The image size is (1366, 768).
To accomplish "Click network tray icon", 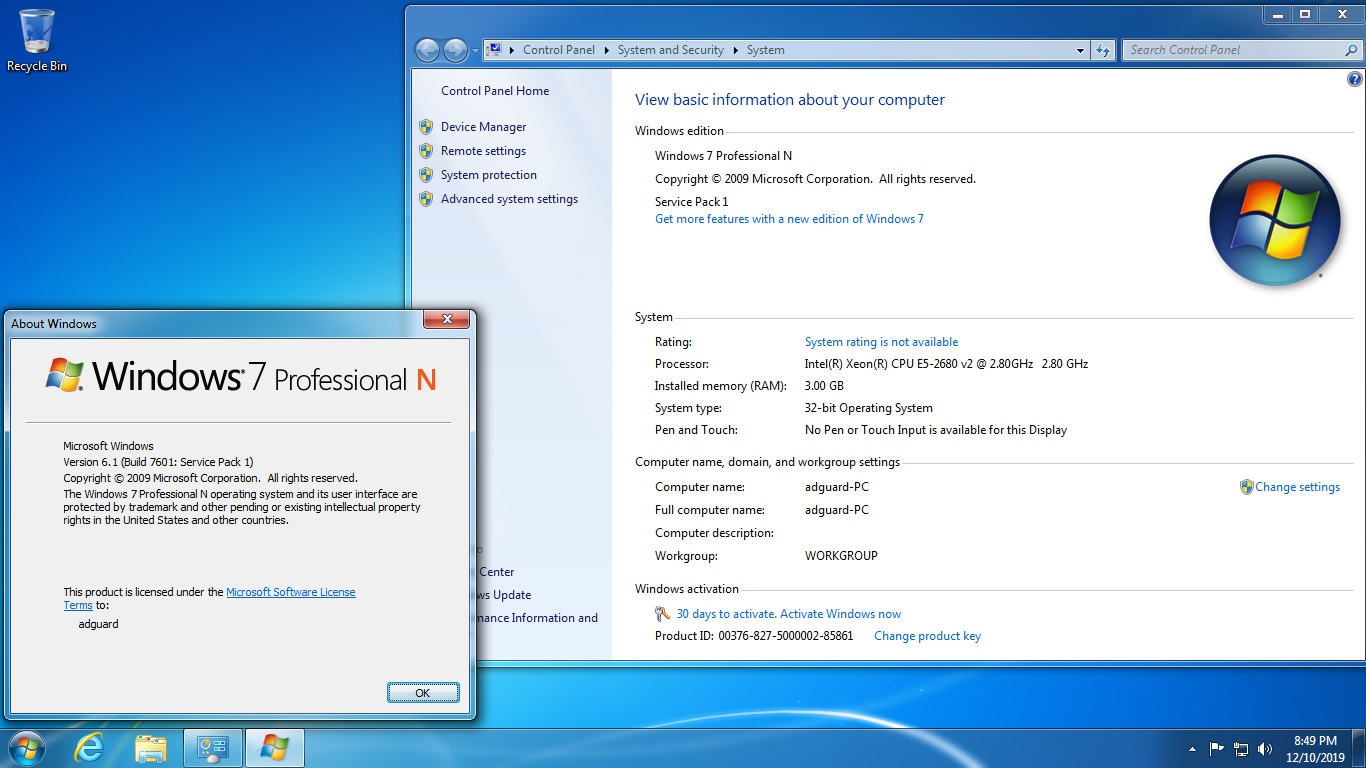I will point(1241,748).
